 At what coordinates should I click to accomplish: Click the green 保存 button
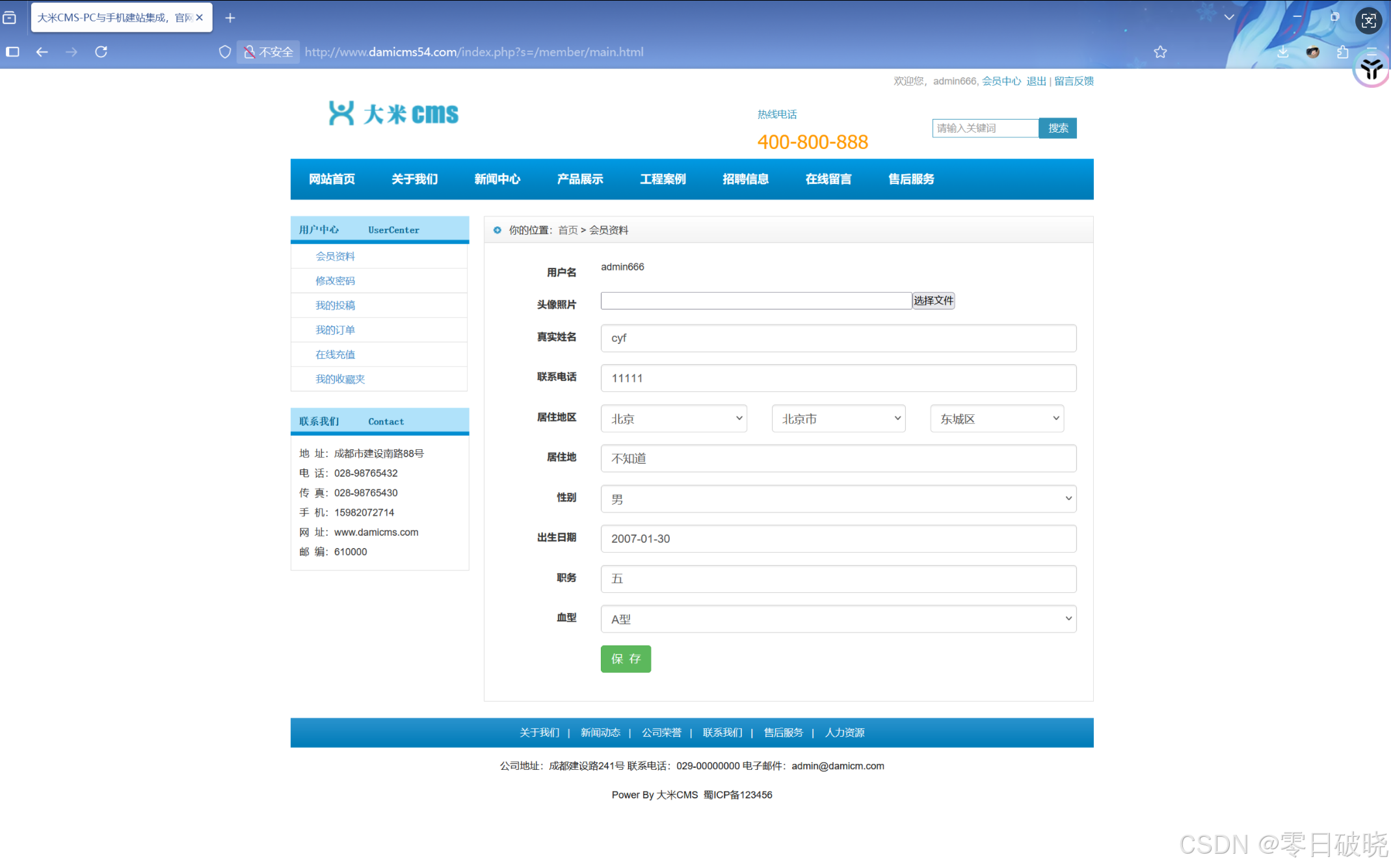pos(625,659)
